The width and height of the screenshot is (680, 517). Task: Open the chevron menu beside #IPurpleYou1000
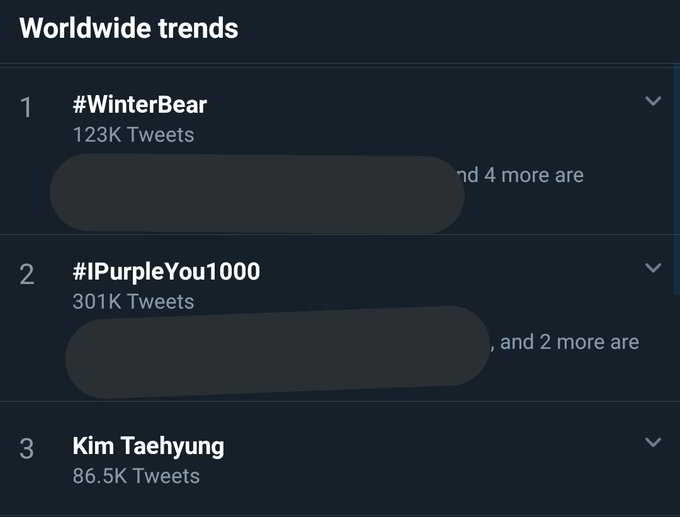(653, 268)
